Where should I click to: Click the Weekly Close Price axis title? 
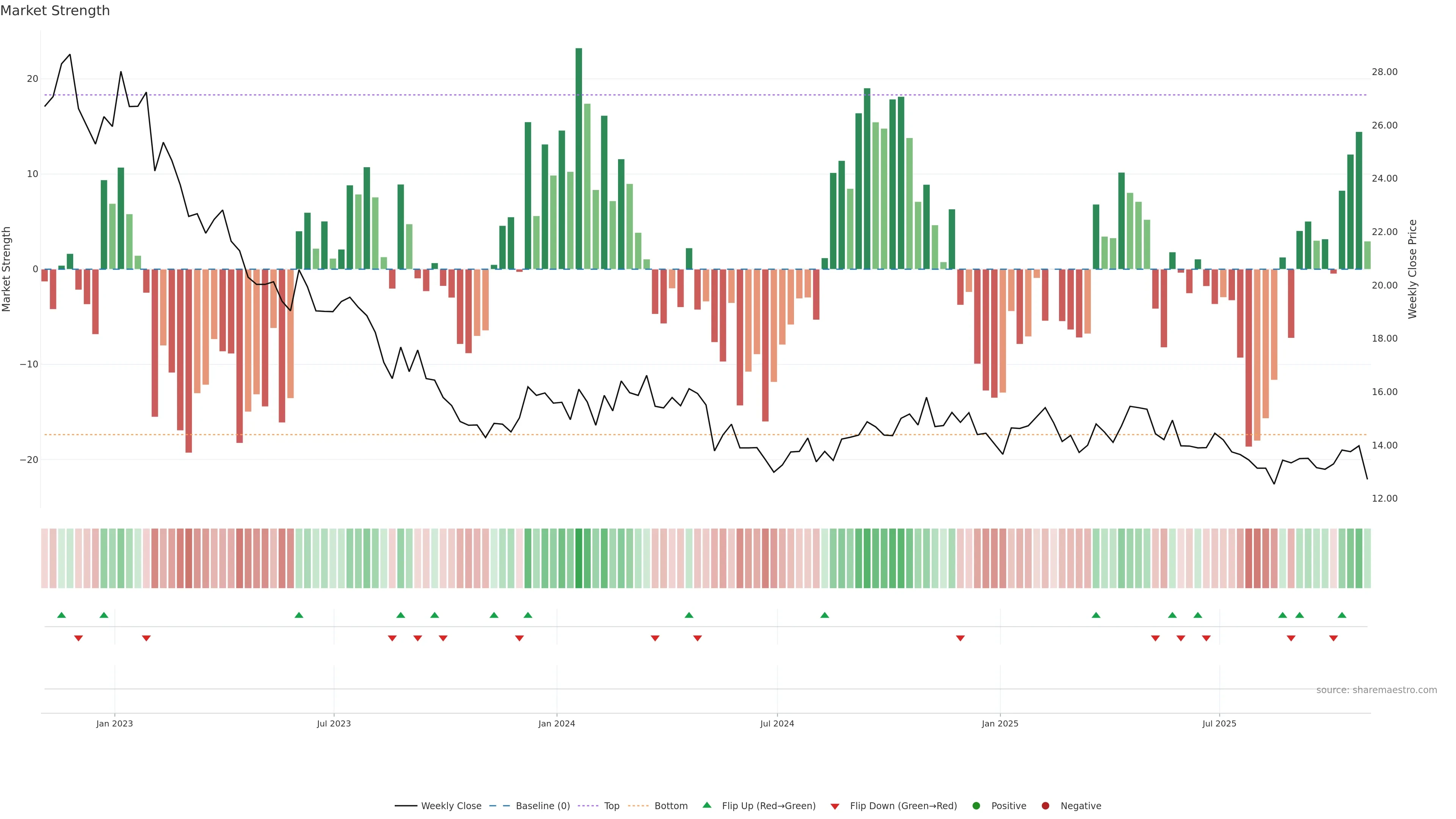(x=1412, y=269)
